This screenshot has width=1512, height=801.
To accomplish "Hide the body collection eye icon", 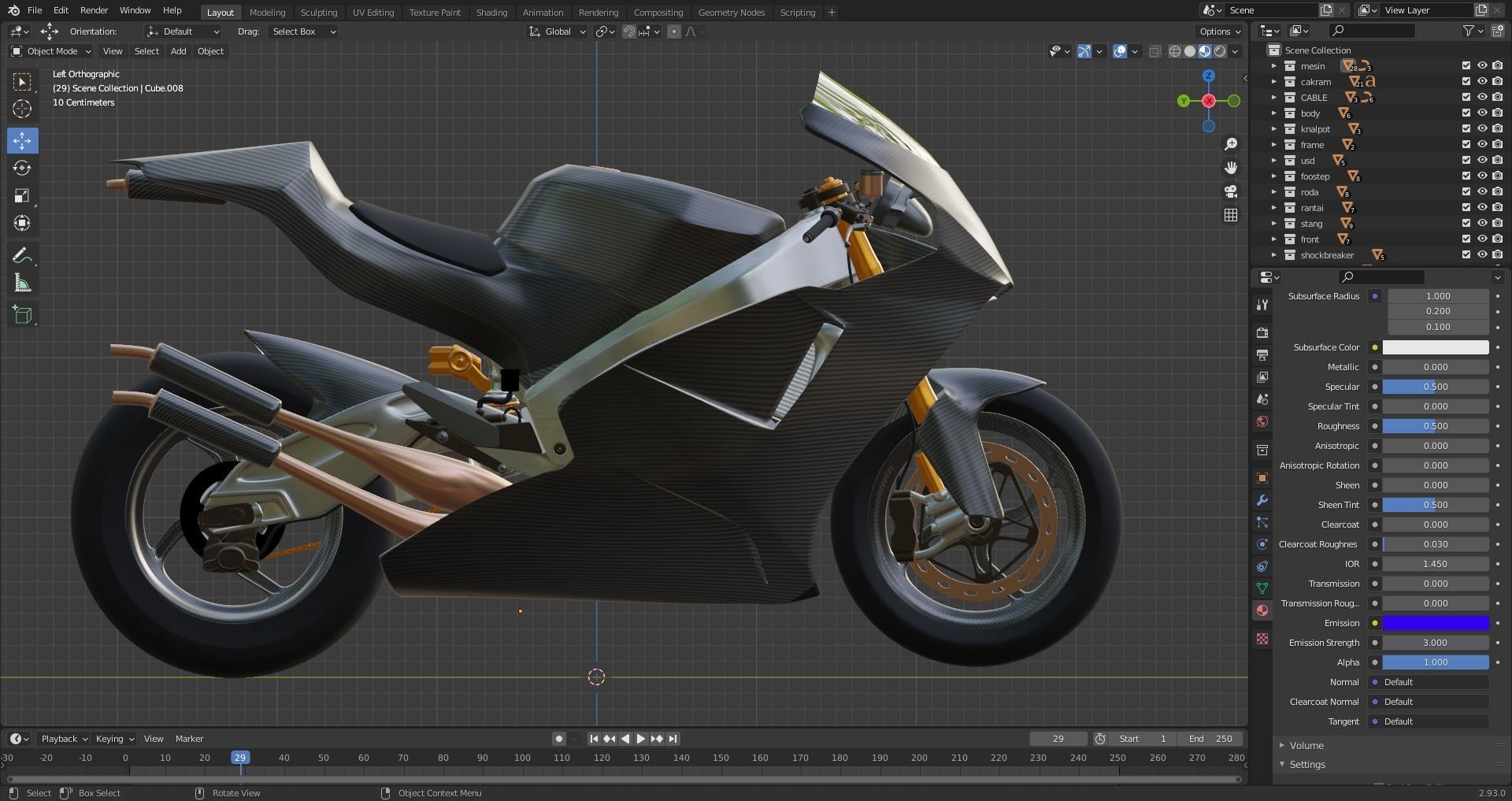I will click(x=1482, y=113).
